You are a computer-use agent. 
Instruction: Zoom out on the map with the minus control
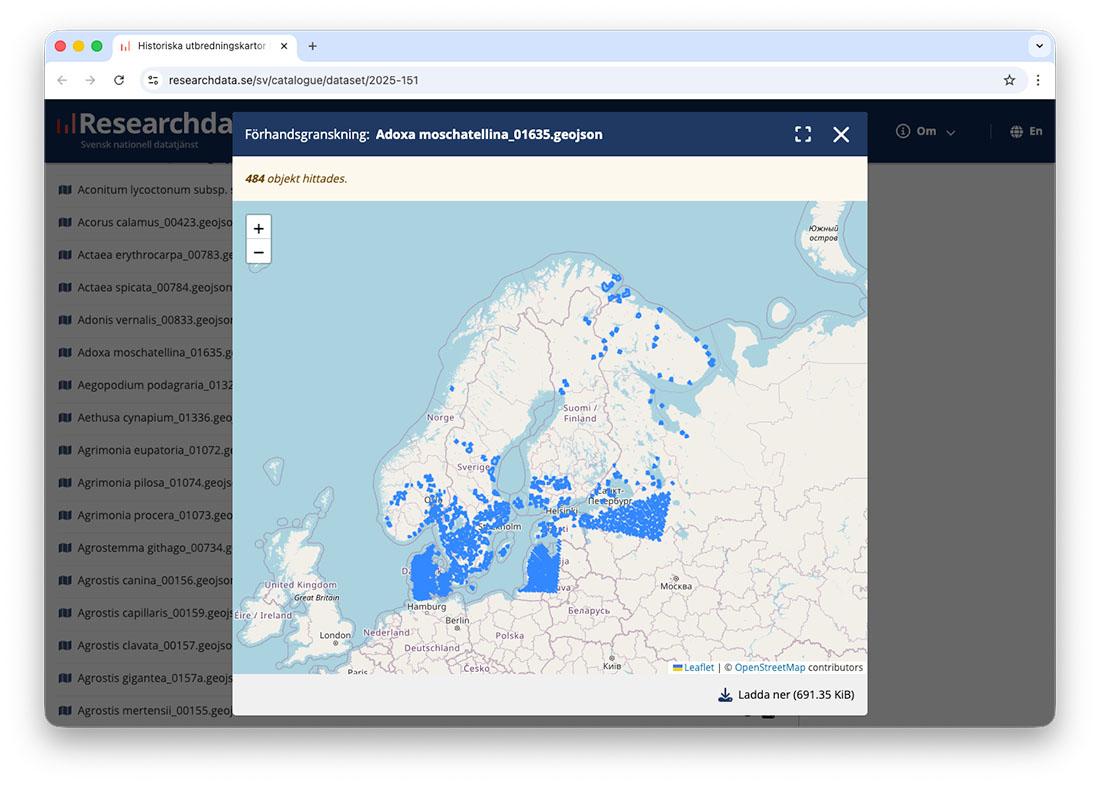[x=258, y=252]
